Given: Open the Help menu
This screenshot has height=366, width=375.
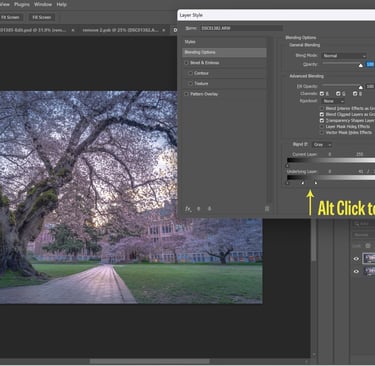Looking at the screenshot, I should [62, 4].
